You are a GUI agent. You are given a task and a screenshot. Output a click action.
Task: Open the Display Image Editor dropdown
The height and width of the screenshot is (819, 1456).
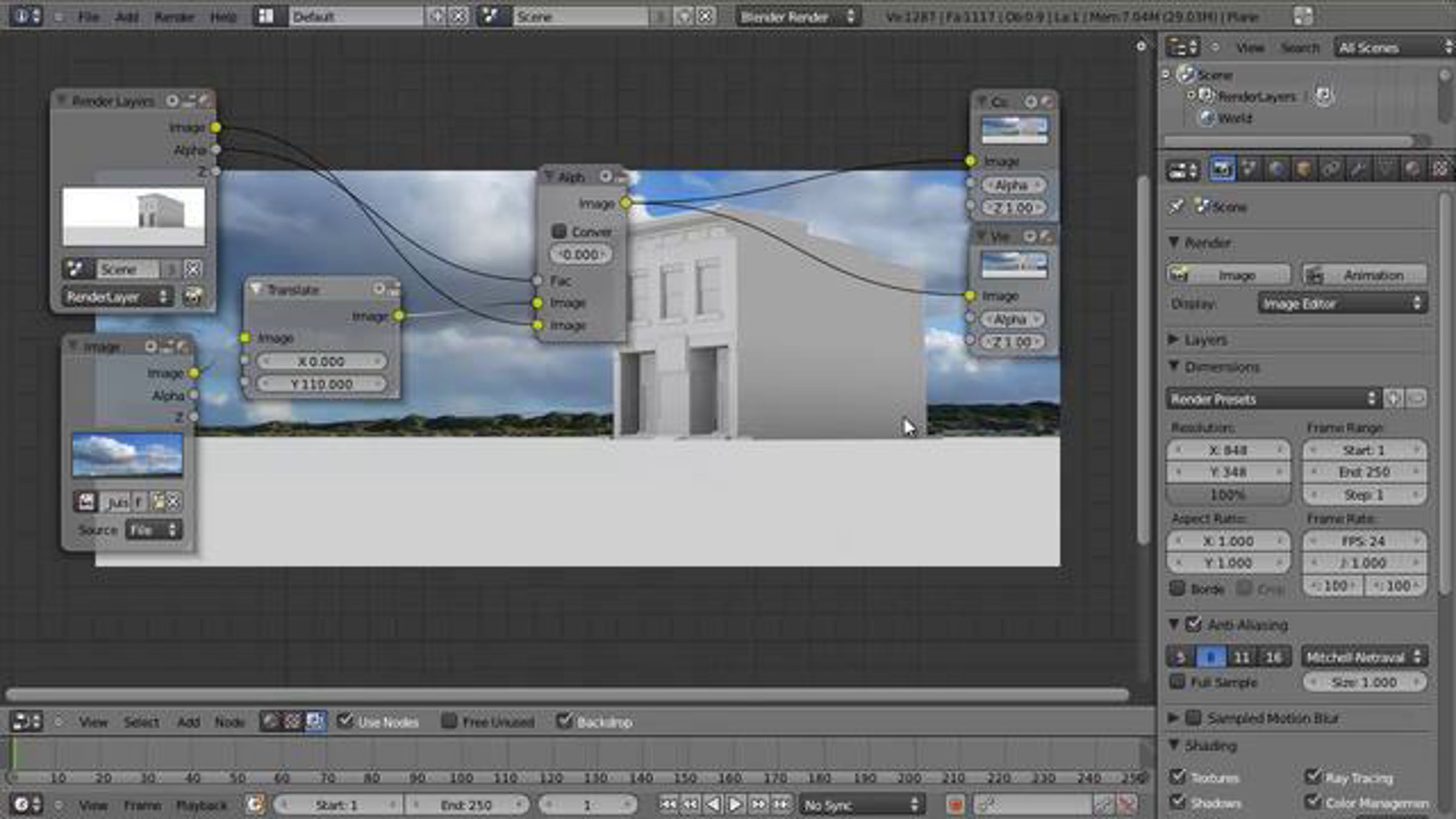[1343, 303]
